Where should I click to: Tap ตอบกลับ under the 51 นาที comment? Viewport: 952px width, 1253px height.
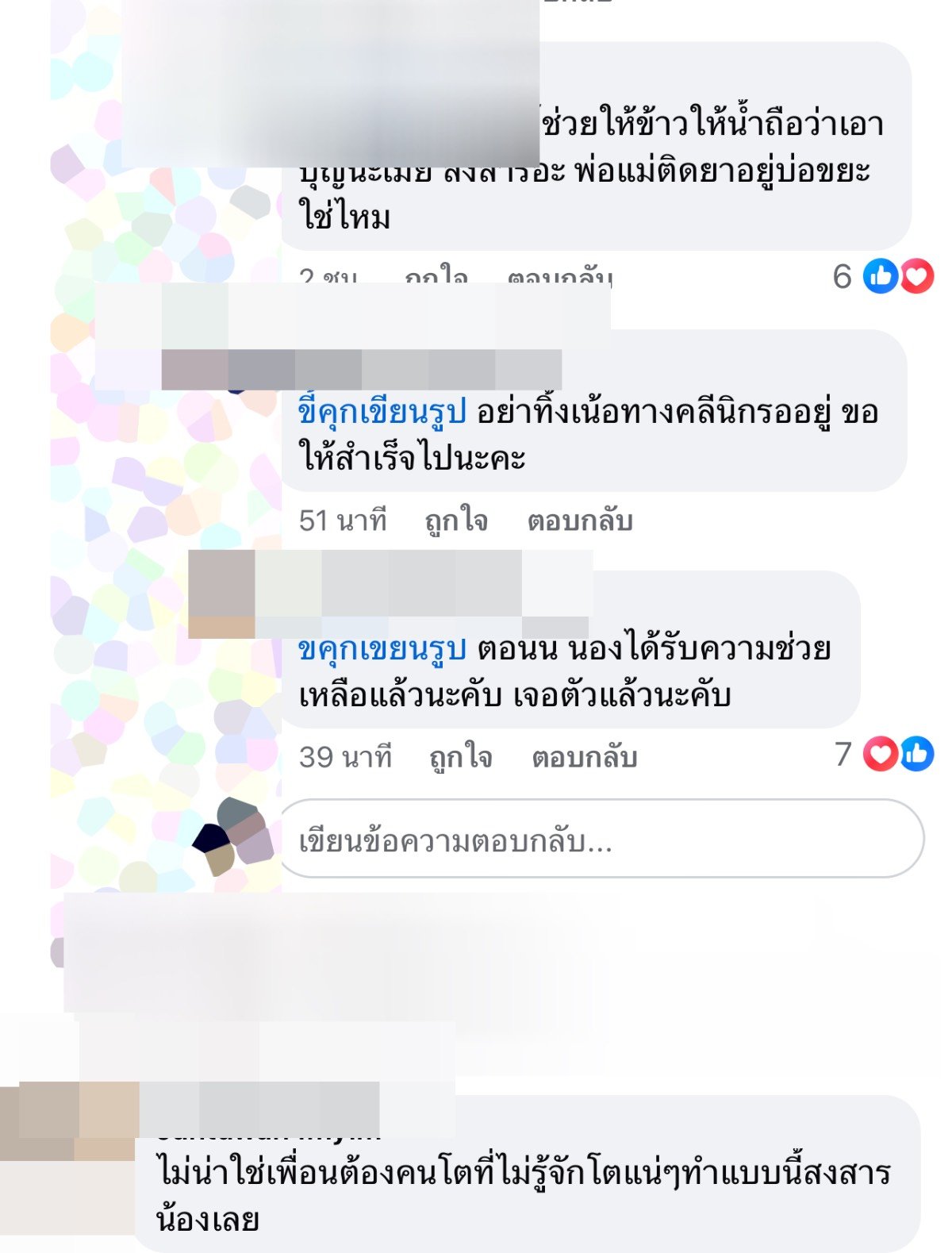(x=580, y=521)
